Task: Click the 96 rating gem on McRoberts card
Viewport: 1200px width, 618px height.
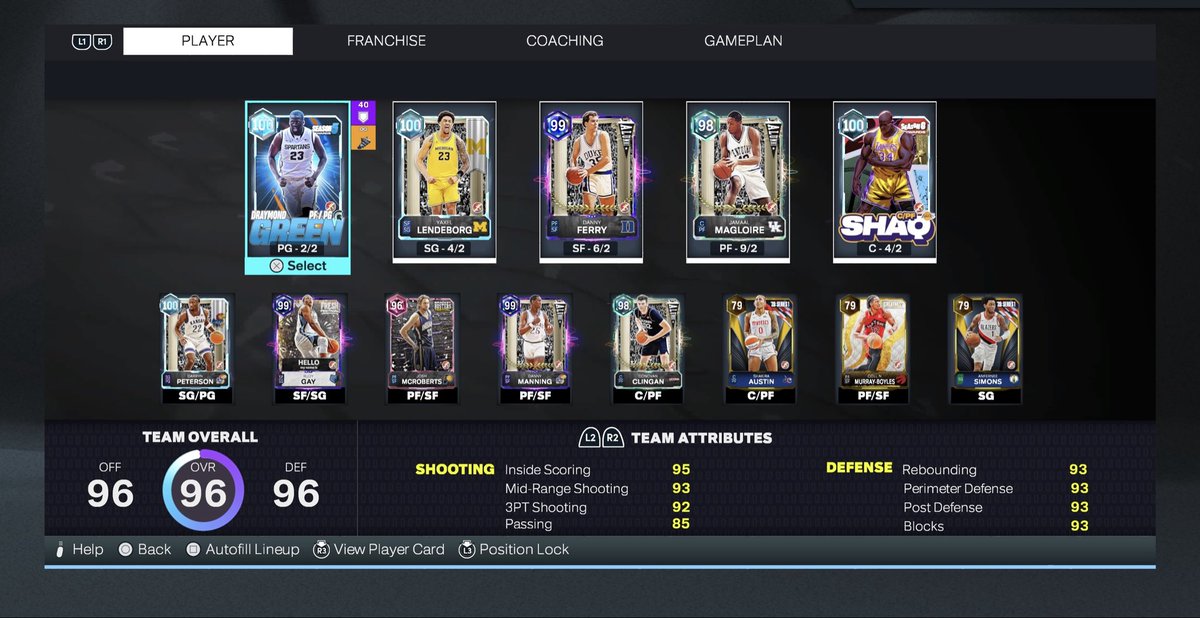Action: pyautogui.click(x=399, y=306)
